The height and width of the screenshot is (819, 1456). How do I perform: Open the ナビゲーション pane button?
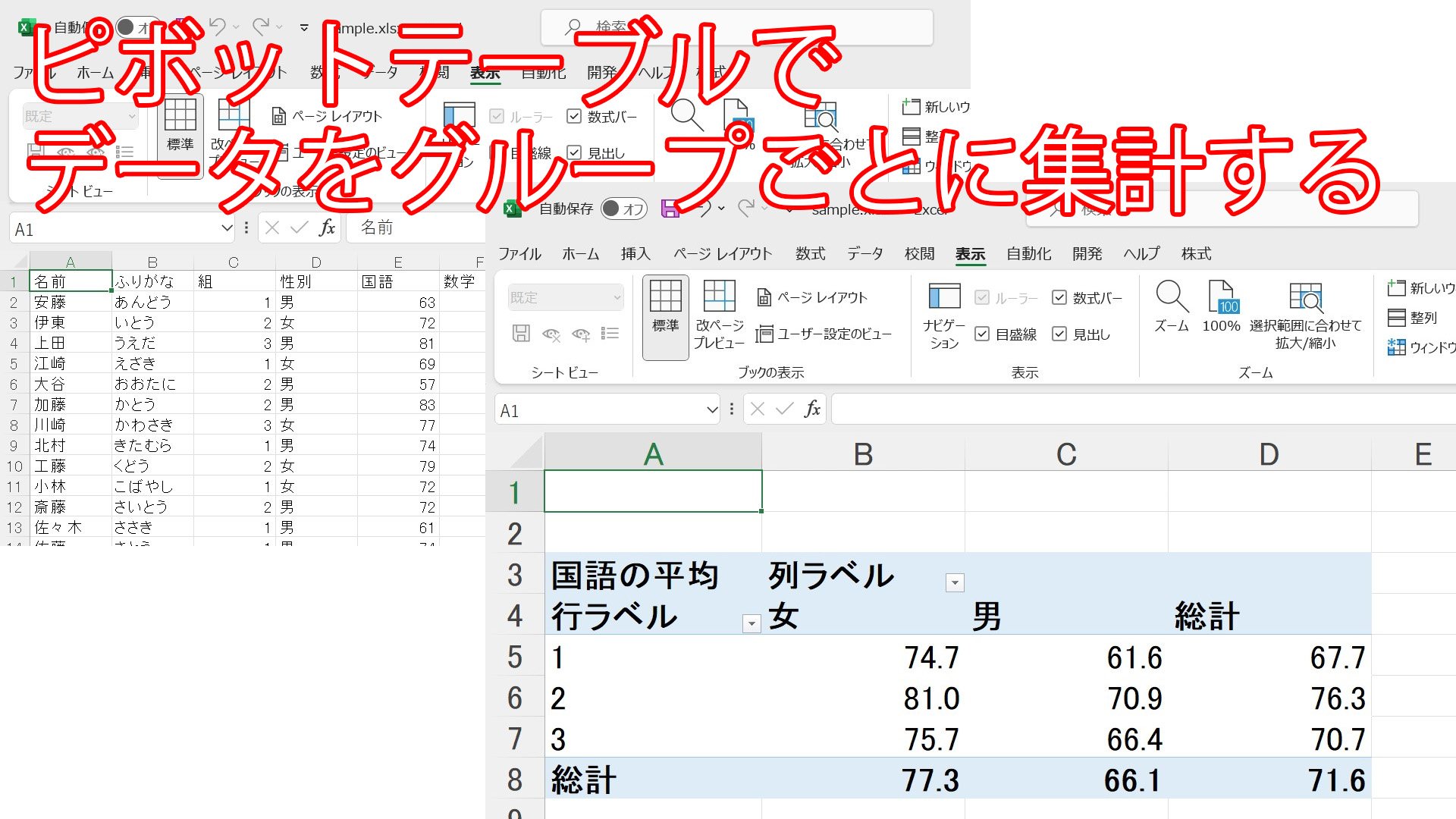[944, 316]
